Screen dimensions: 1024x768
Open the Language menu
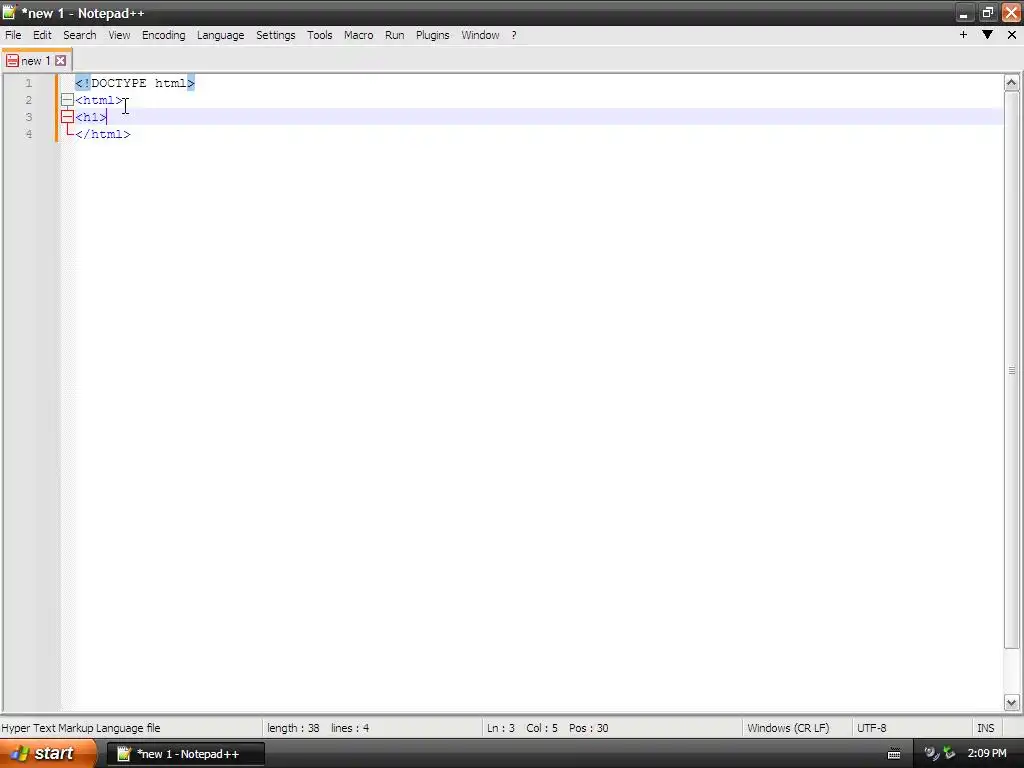click(x=221, y=35)
